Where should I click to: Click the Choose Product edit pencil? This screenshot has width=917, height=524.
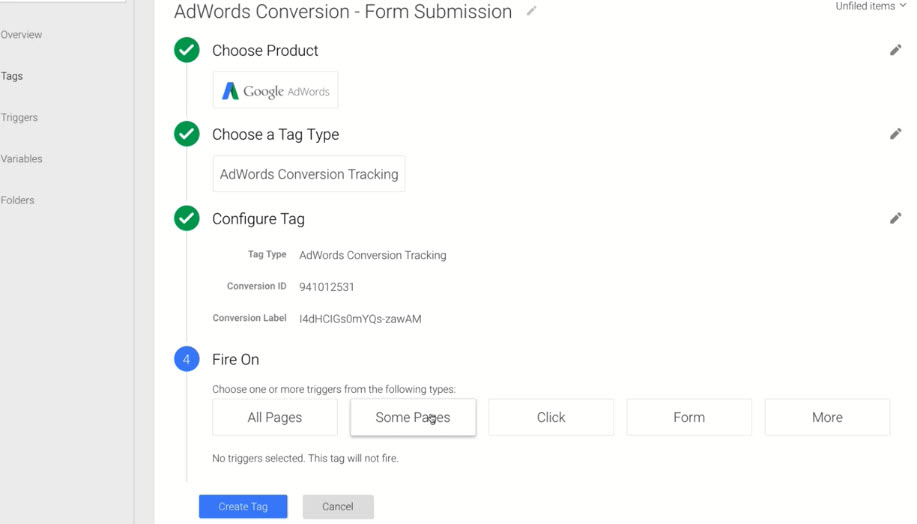(x=895, y=50)
